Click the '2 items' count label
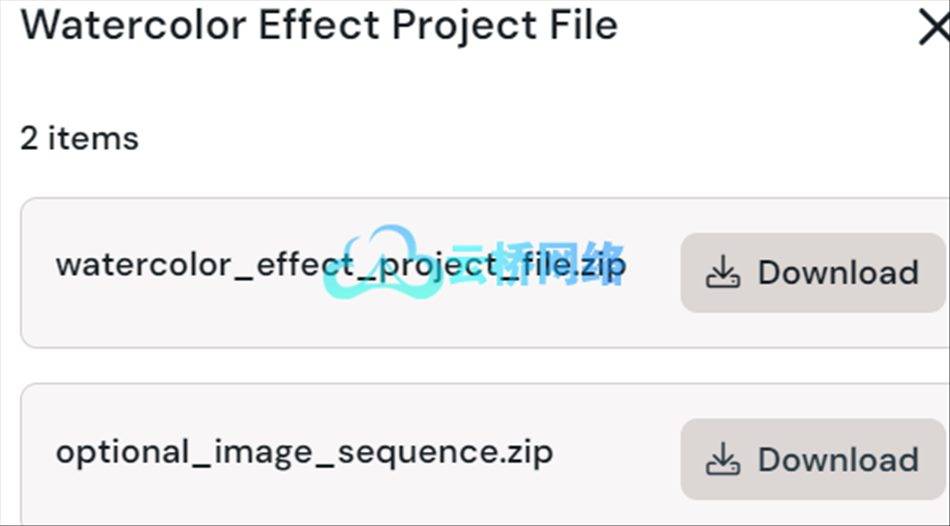The width and height of the screenshot is (950, 526). pos(79,138)
